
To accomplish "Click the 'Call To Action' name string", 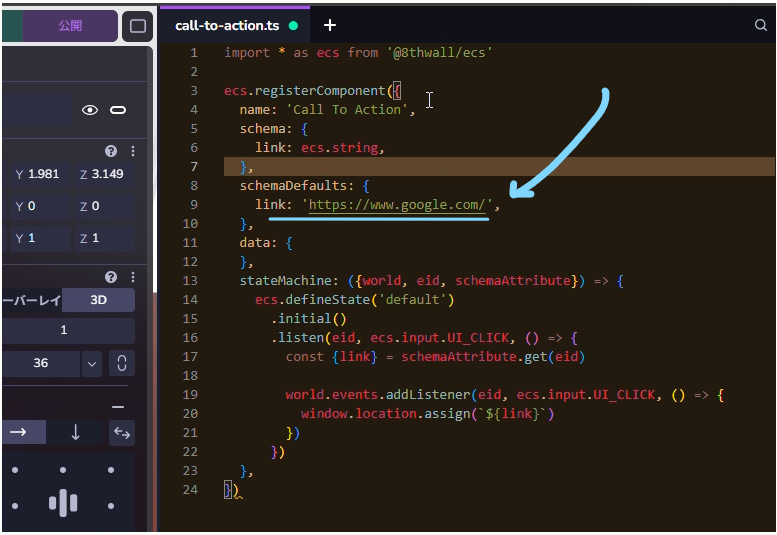I will 347,110.
